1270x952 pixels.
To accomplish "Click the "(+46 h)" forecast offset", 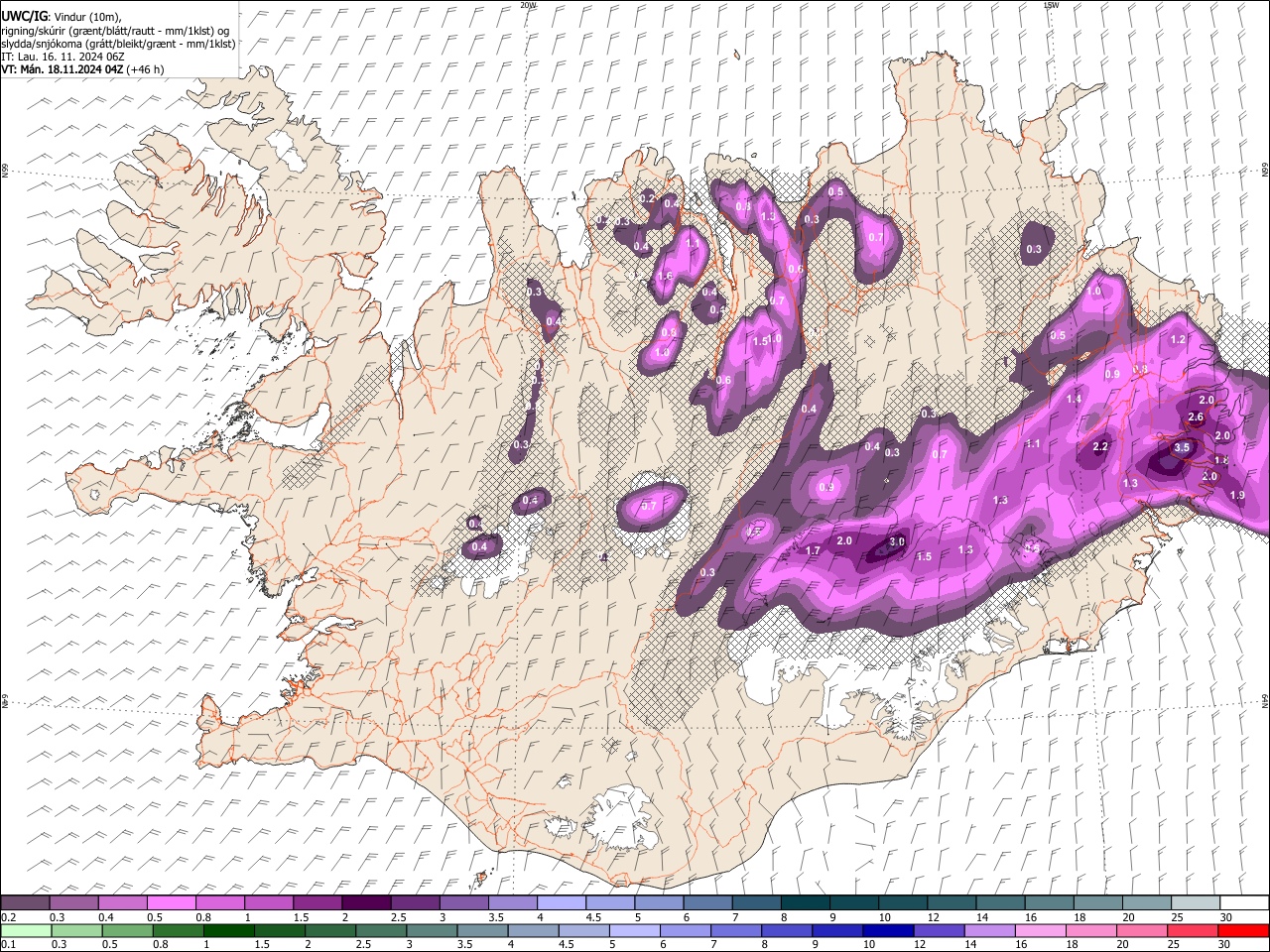I will (x=146, y=69).
